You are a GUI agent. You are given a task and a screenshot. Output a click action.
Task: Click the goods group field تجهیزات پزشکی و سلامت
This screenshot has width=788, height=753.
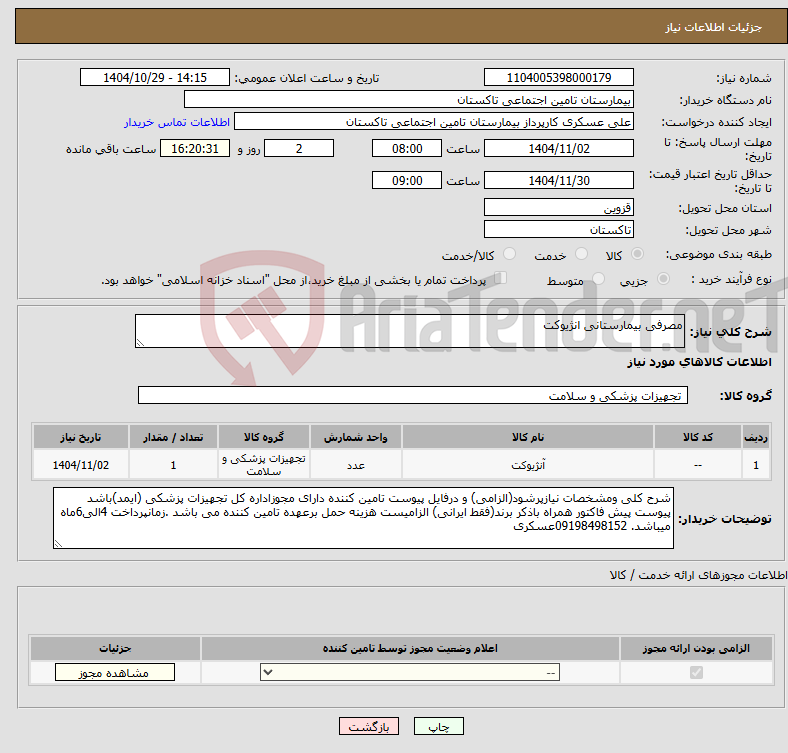click(413, 395)
